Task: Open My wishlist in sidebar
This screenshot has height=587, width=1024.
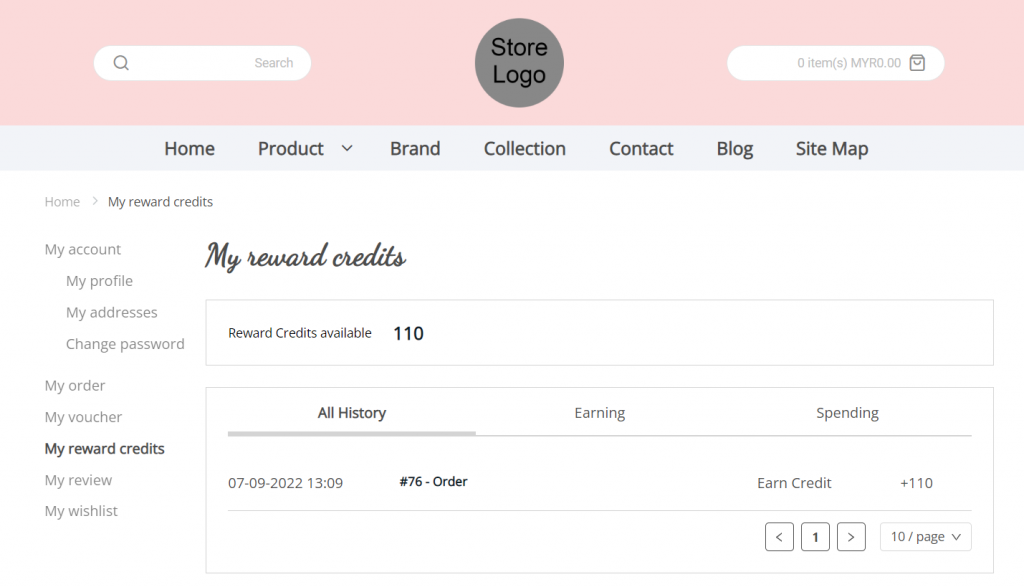Action: pos(81,511)
